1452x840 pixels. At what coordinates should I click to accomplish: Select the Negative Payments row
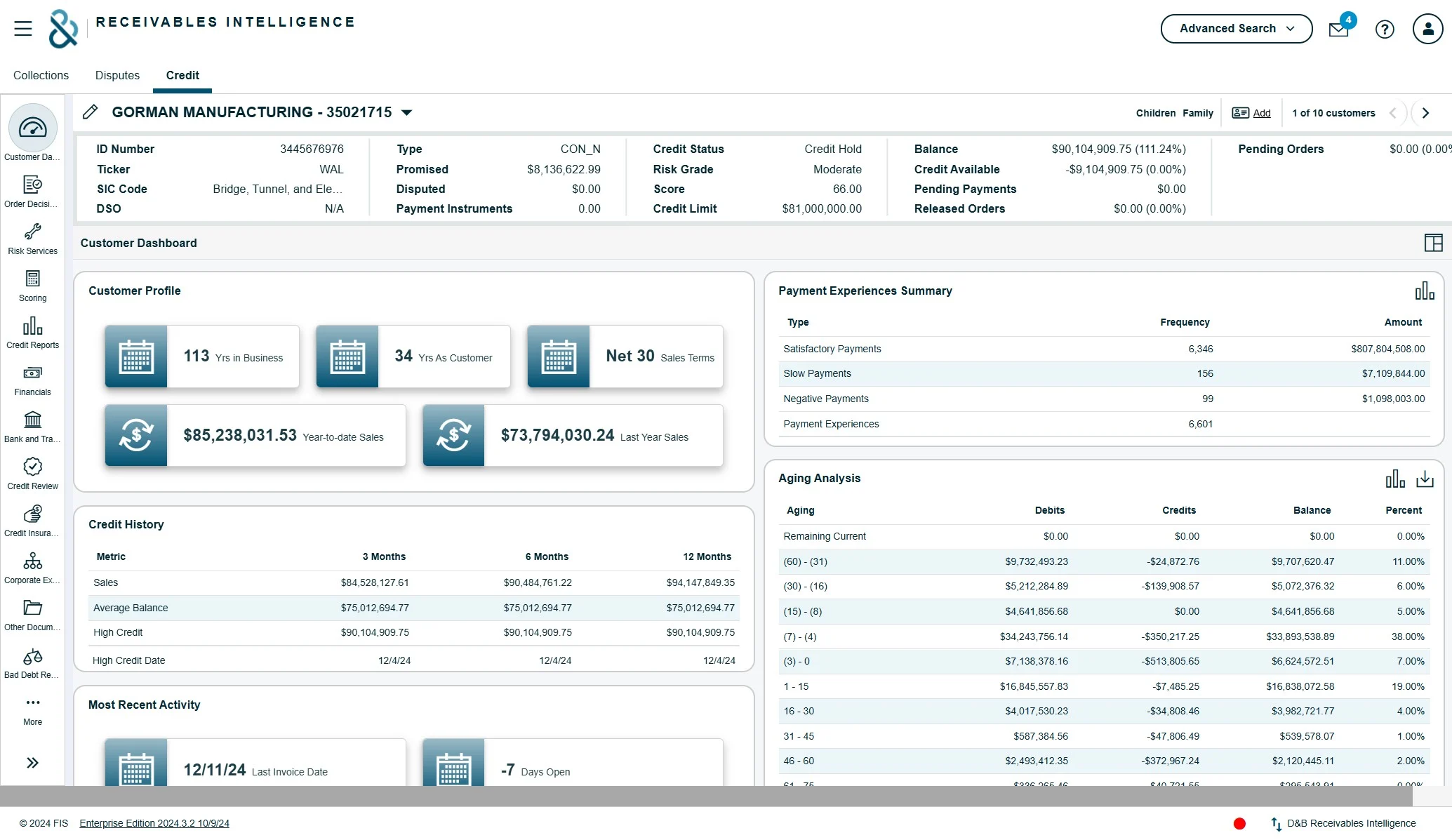pos(1104,399)
